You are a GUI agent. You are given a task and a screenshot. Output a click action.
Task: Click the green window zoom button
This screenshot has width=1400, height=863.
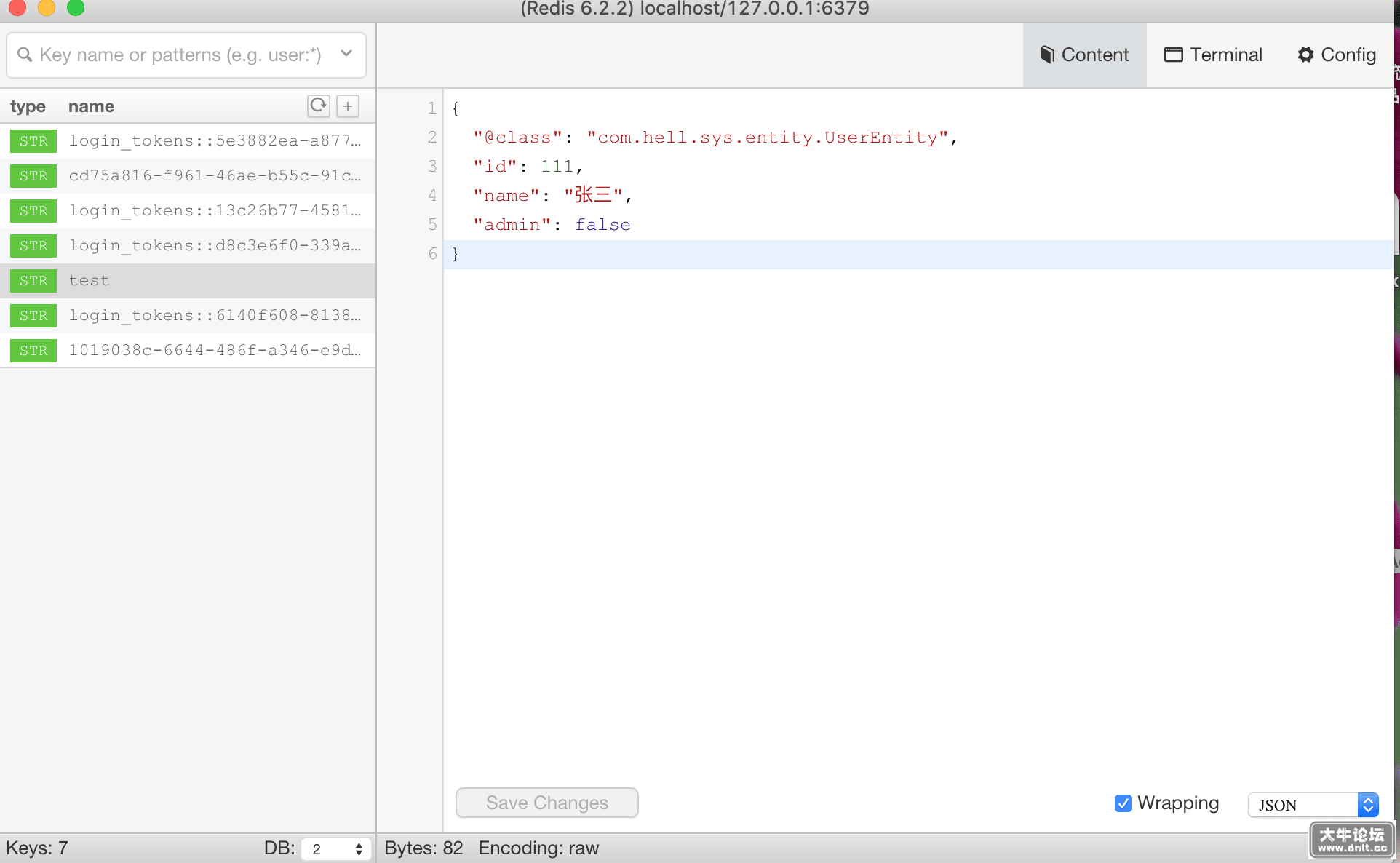pos(76,7)
